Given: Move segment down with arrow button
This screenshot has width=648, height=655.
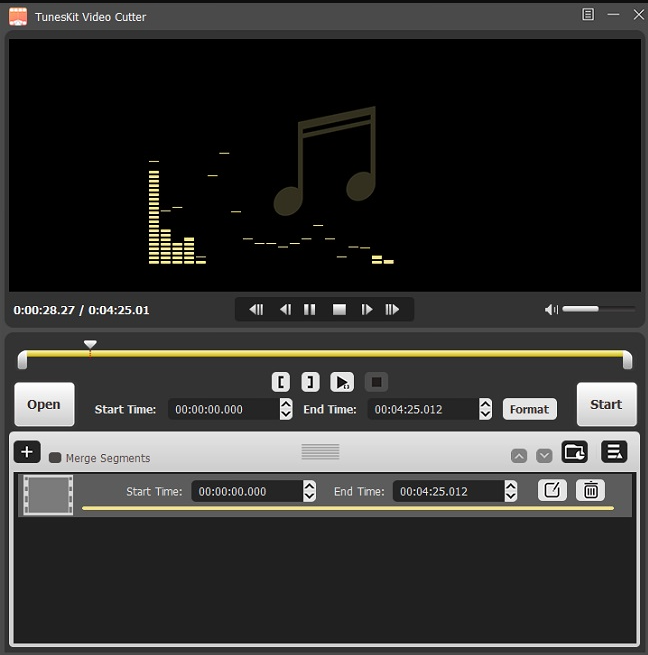Looking at the screenshot, I should [544, 456].
